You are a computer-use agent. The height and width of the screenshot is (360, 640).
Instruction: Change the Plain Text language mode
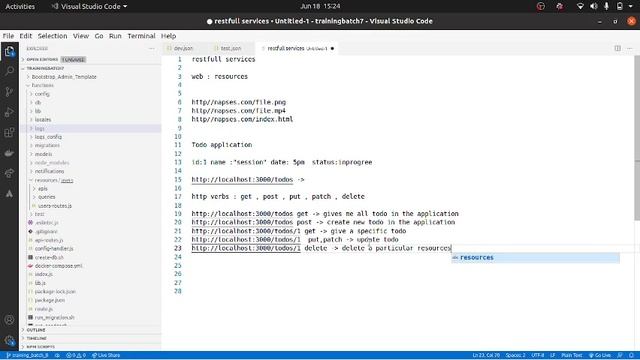click(x=572, y=355)
